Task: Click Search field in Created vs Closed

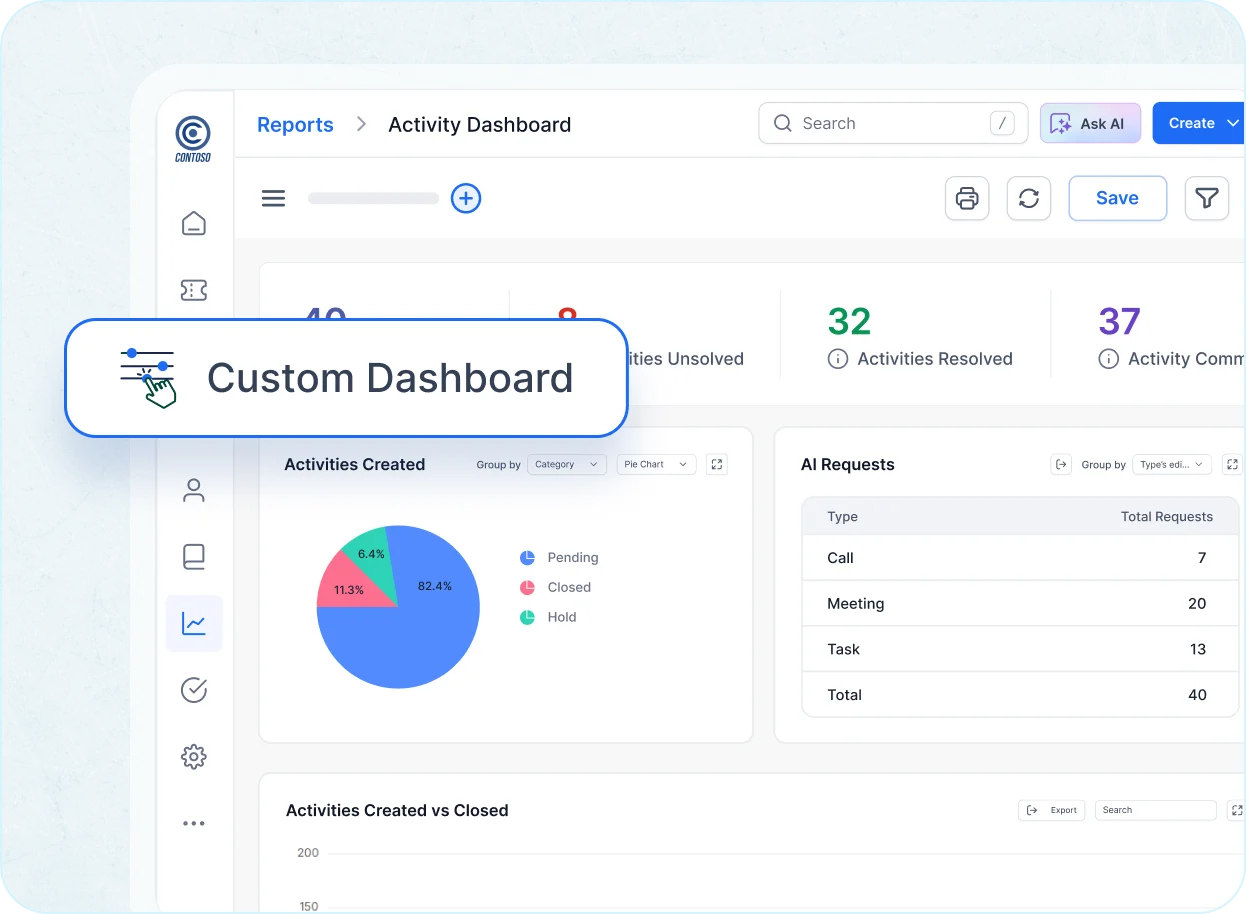Action: (x=1156, y=810)
